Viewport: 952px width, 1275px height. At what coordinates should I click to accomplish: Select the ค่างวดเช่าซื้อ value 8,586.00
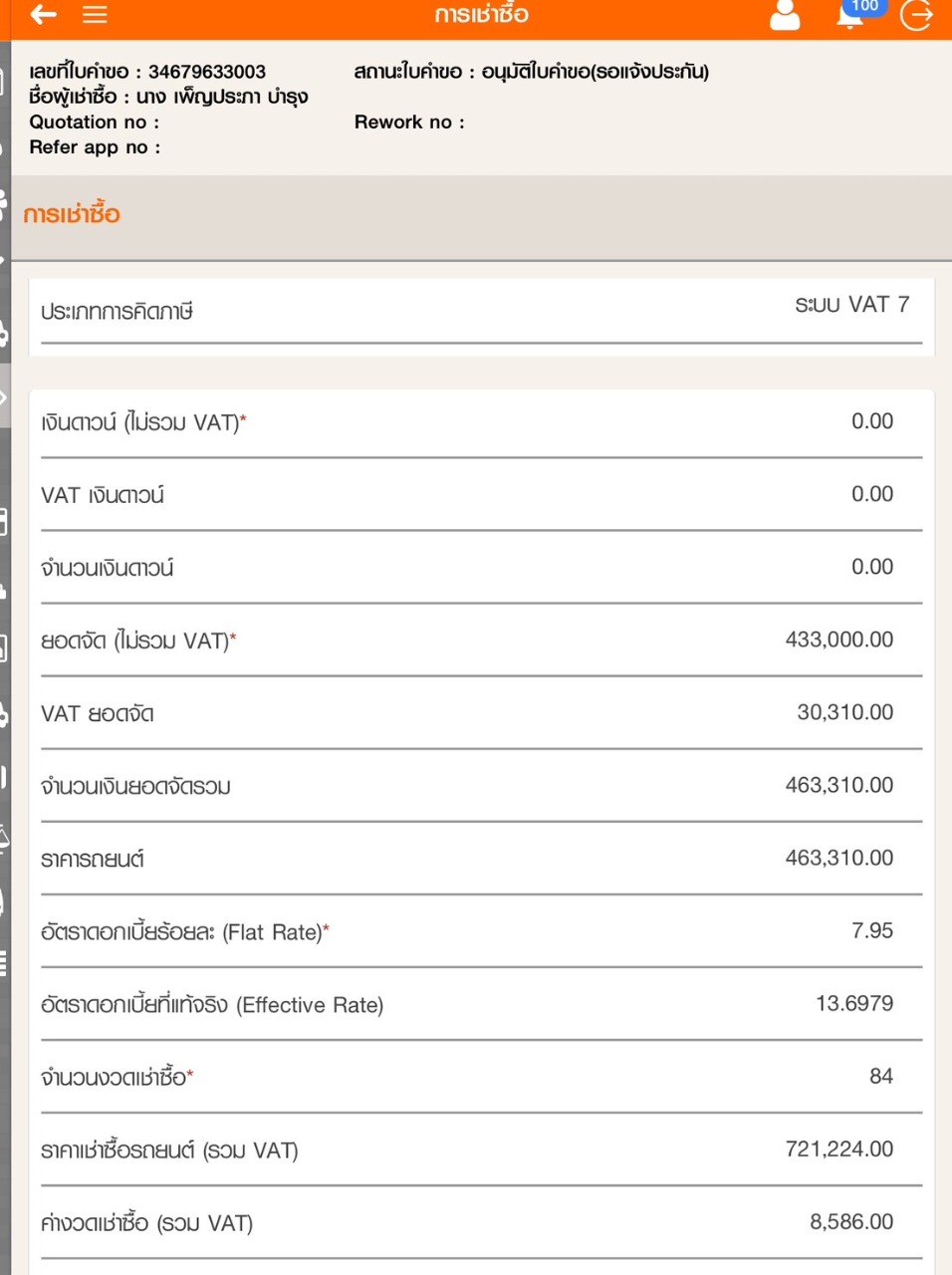(x=850, y=1221)
